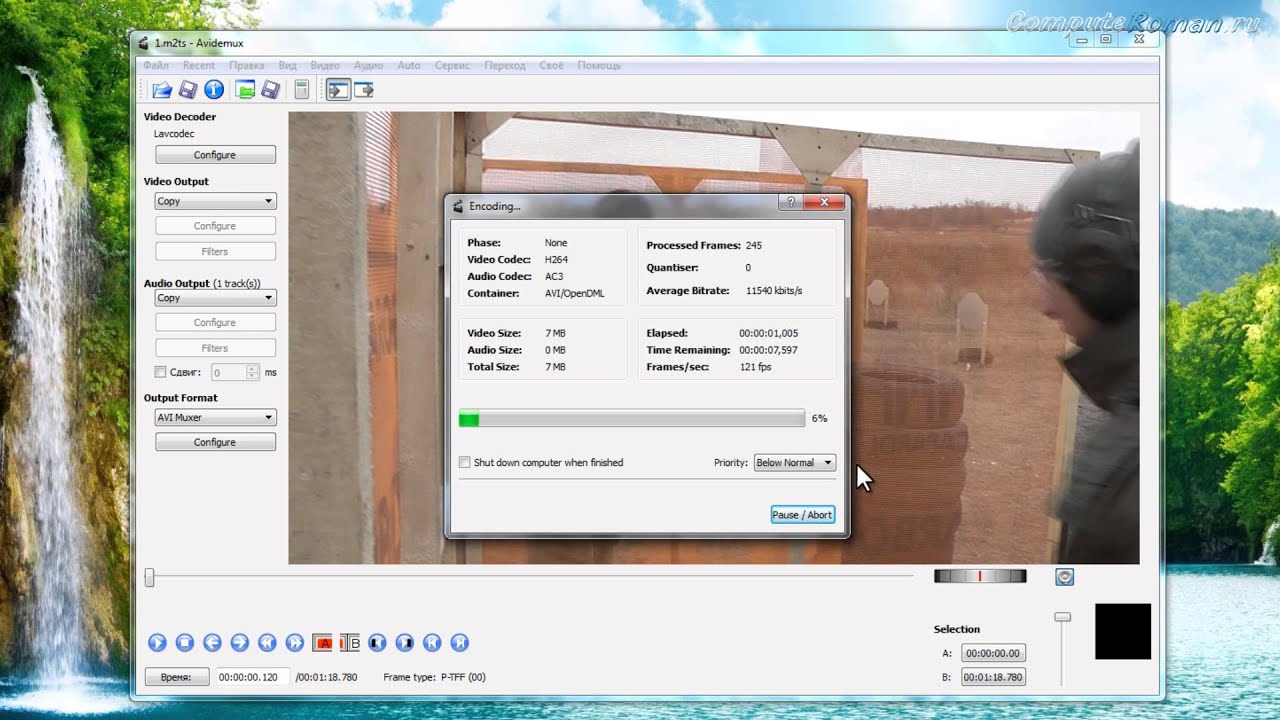This screenshot has width=1280, height=720.
Task: Set selection end marker B
Action: 349,643
